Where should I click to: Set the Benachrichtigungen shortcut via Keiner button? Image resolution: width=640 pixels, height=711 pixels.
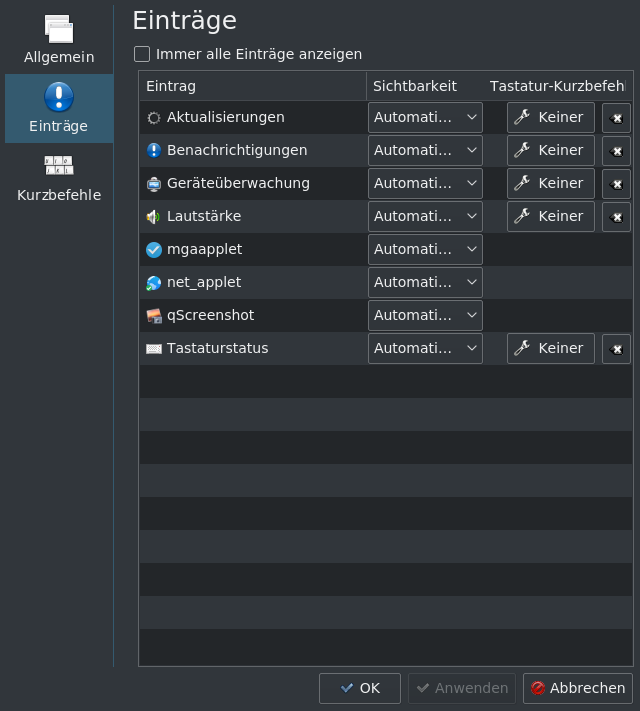pos(551,151)
